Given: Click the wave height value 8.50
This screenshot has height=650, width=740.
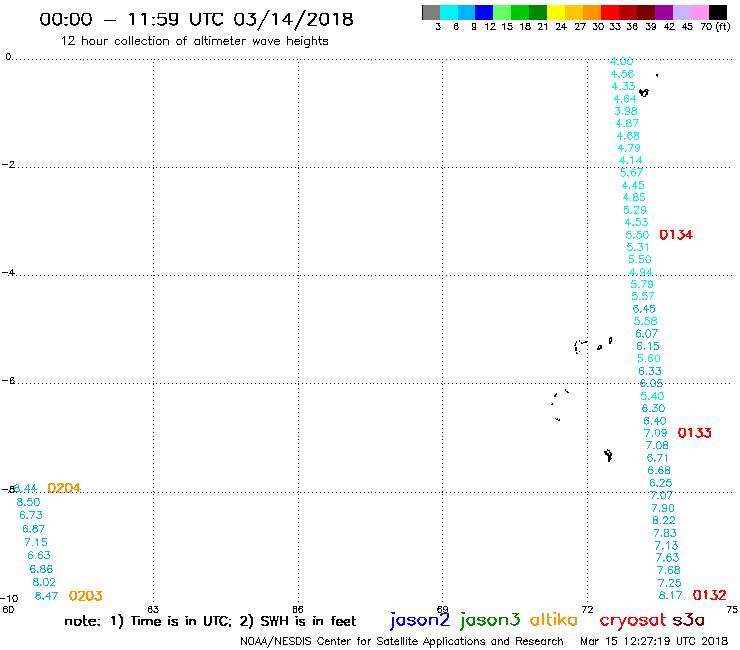Looking at the screenshot, I should (28, 502).
